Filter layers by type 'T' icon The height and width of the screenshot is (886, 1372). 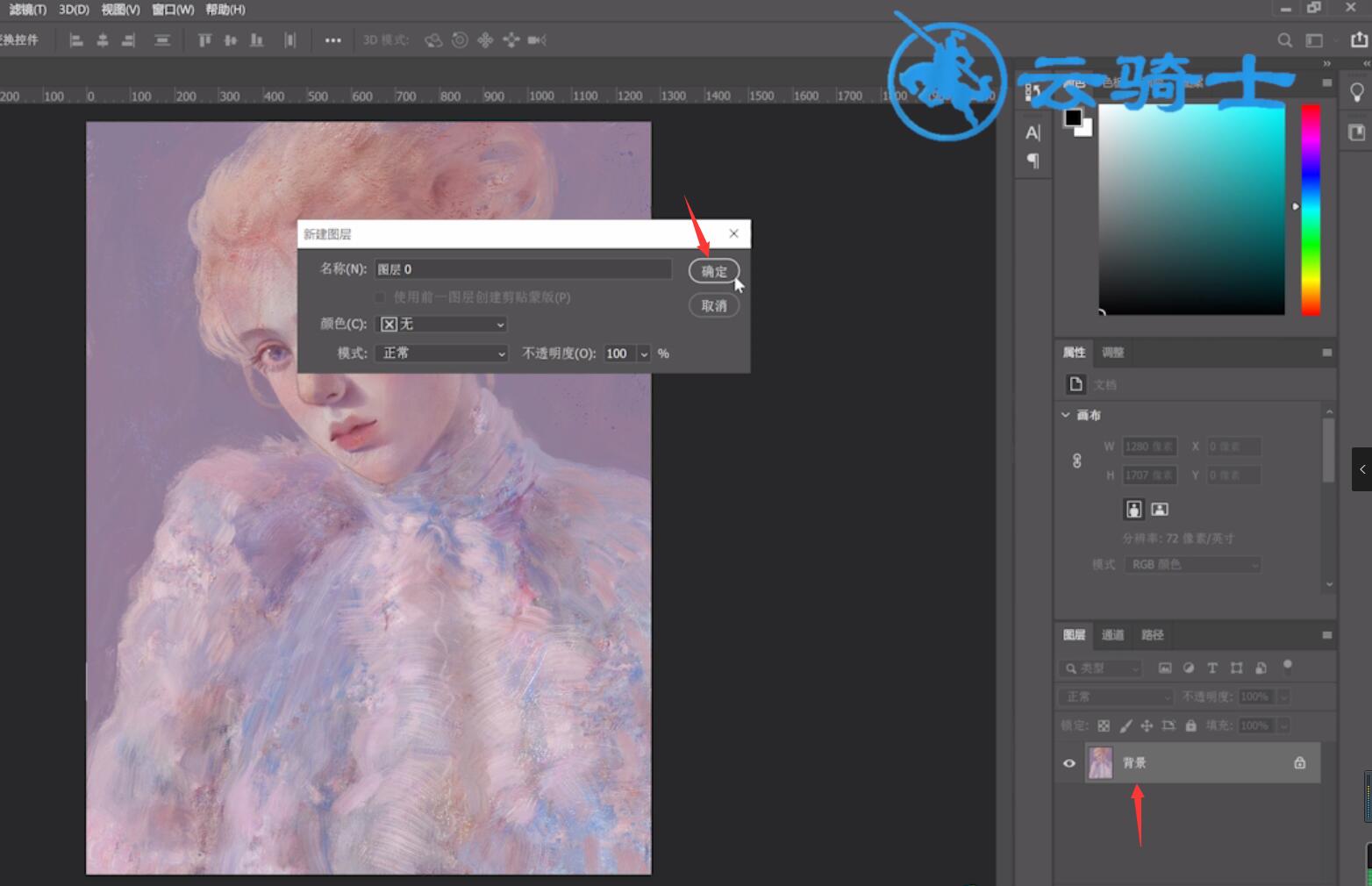1212,668
